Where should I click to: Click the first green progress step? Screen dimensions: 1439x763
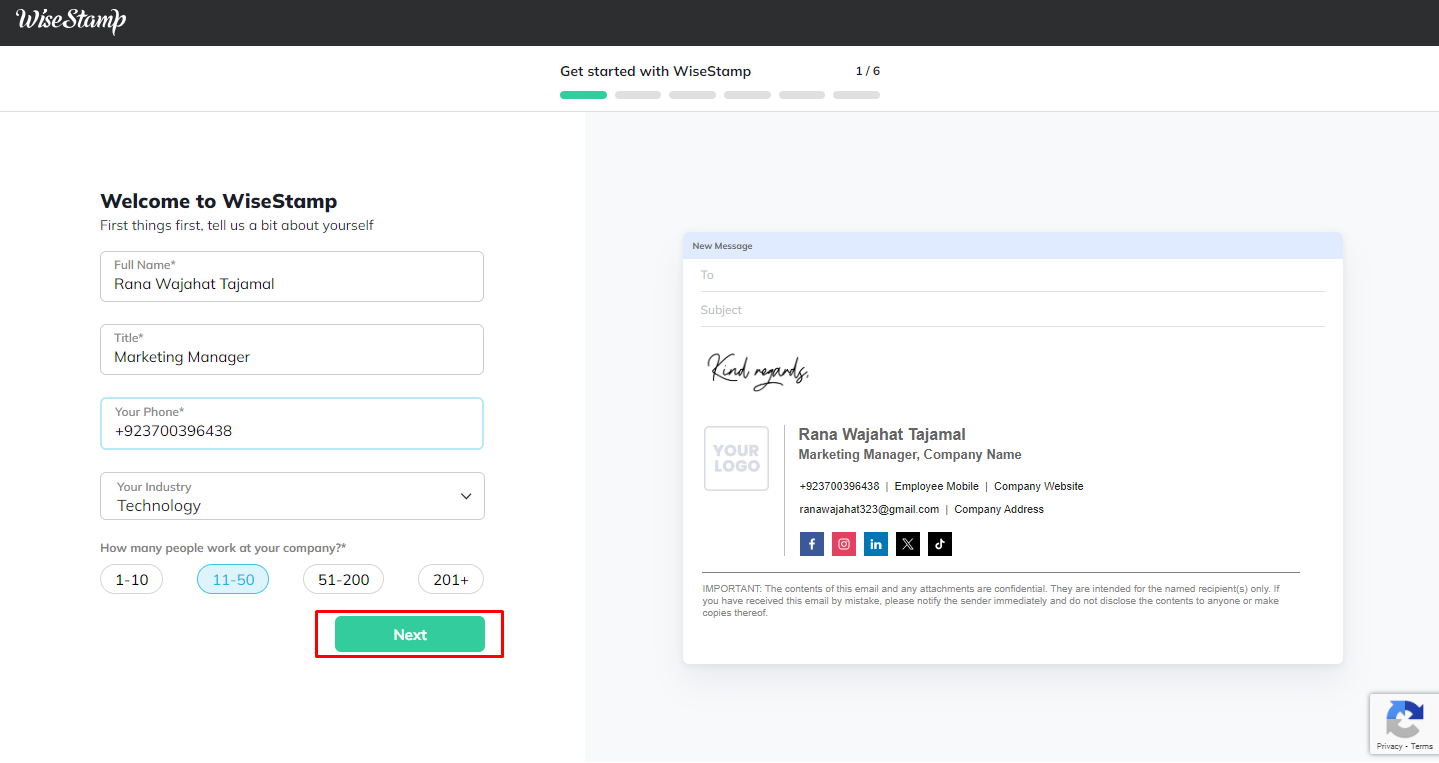click(x=583, y=95)
